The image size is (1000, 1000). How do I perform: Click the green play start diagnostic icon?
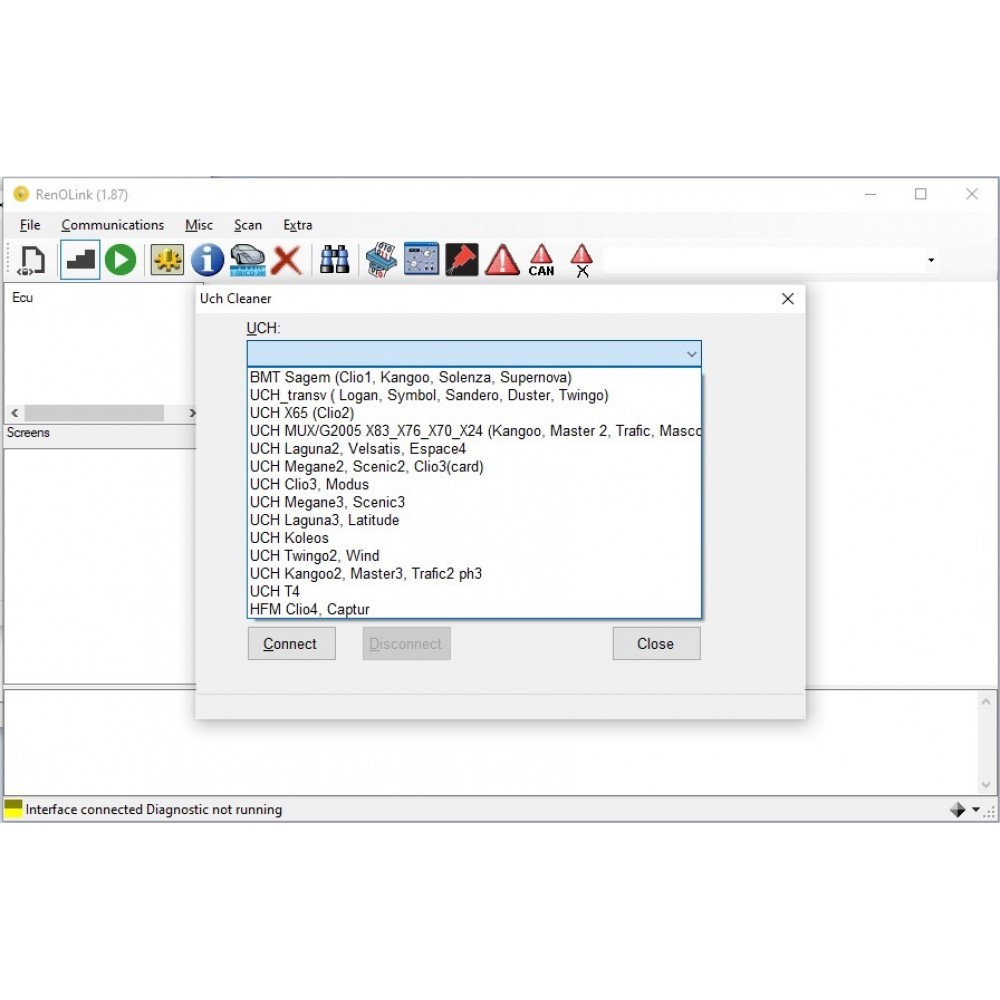121,260
